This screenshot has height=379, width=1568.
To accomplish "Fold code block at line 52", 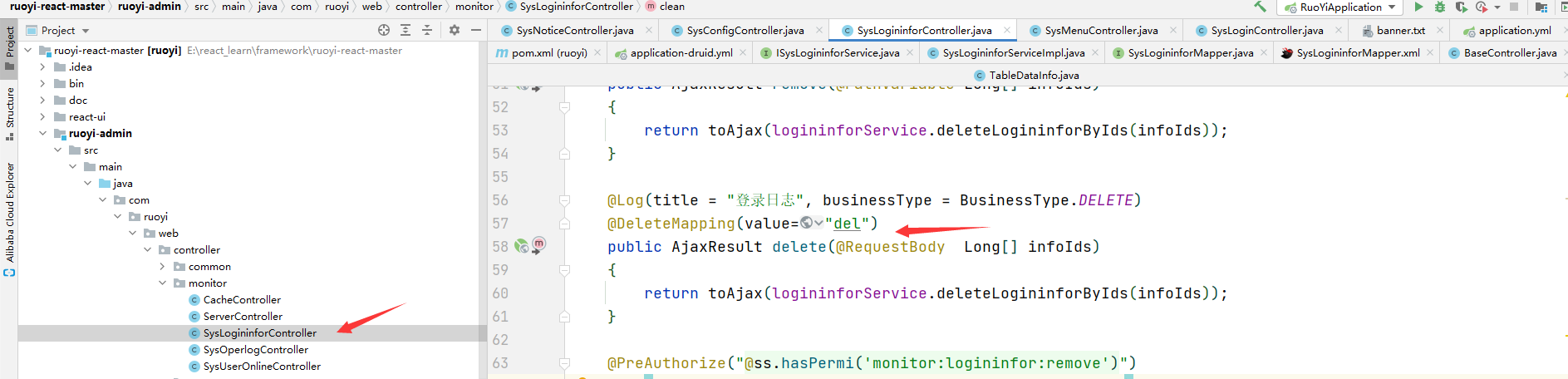I will tap(565, 107).
